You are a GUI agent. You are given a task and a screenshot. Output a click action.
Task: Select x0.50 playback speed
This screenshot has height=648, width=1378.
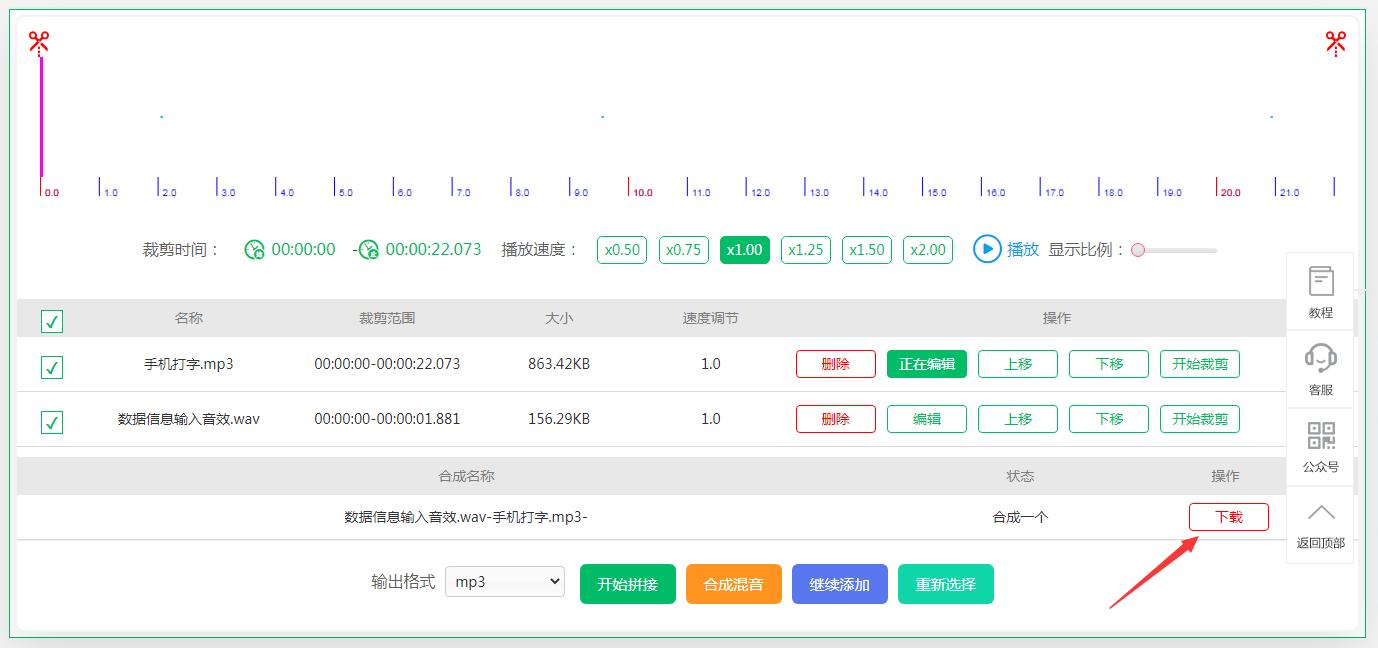point(622,250)
